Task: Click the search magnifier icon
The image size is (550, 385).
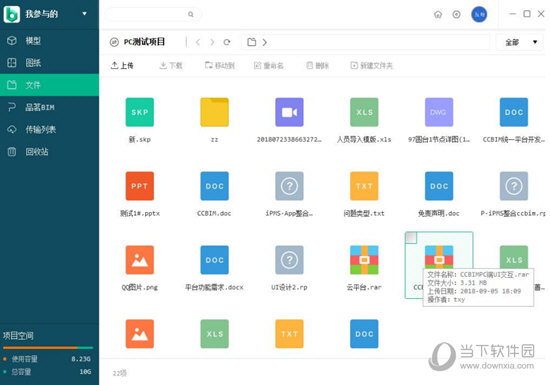Action: tap(190, 14)
